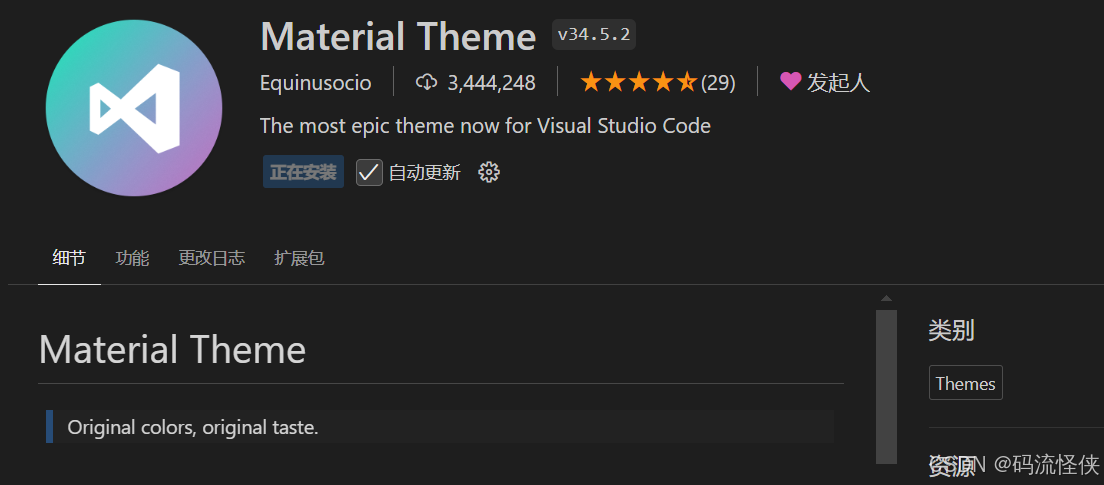The width and height of the screenshot is (1104, 485).
Task: Click the Material Theme extension logo
Action: pos(134,108)
